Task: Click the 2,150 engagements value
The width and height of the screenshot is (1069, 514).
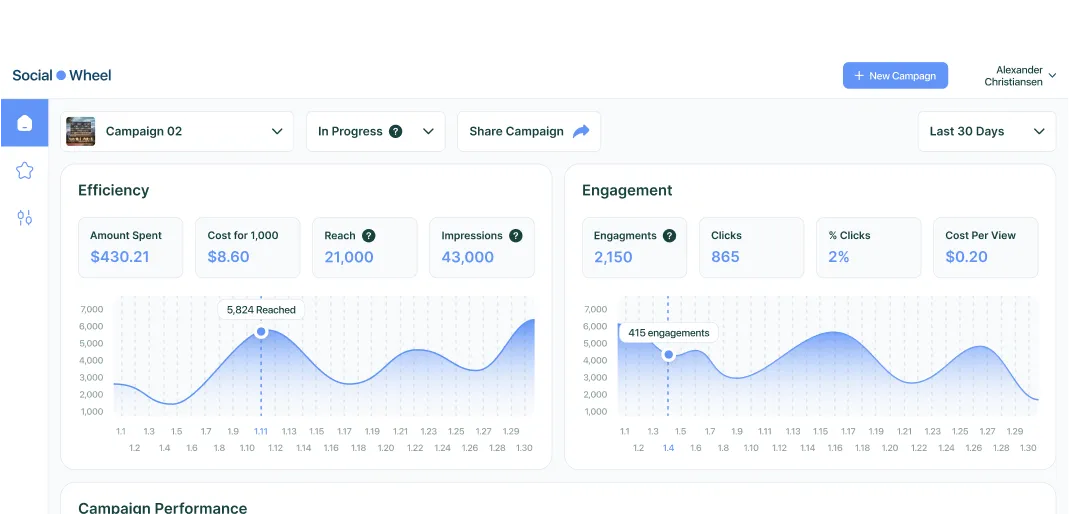Action: pos(613,257)
